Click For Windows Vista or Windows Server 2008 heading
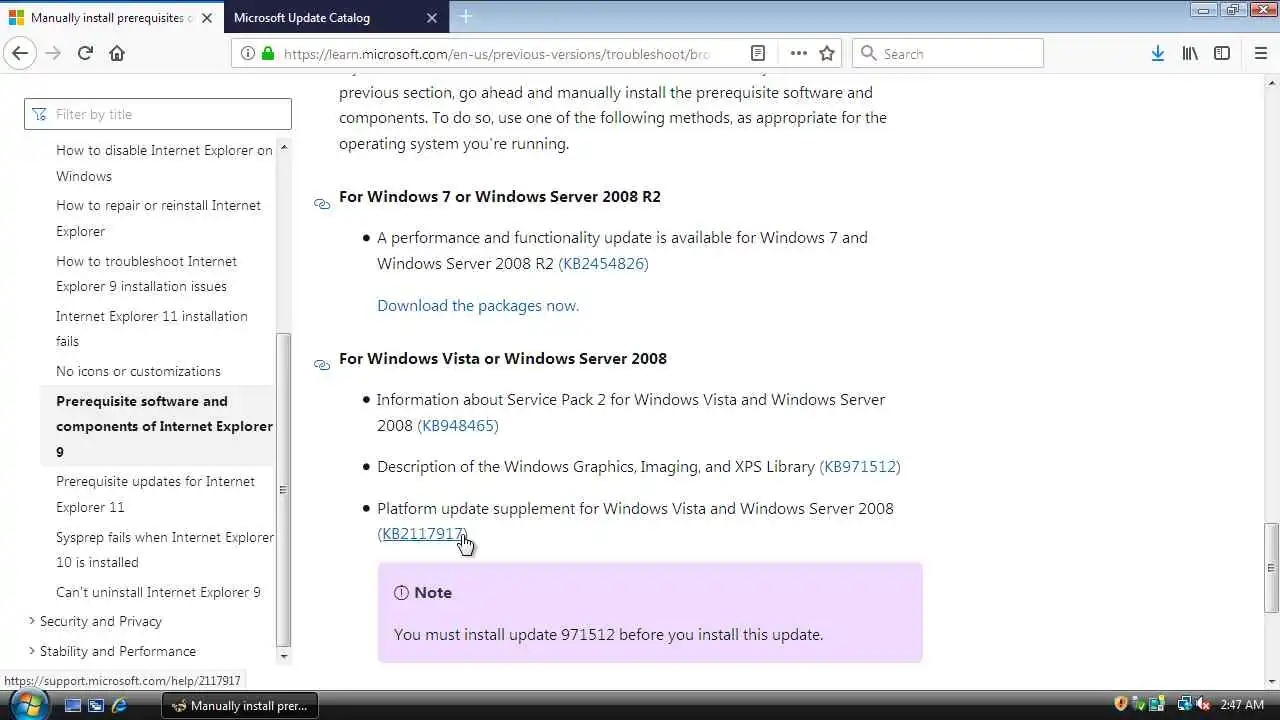This screenshot has height=720, width=1280. (x=503, y=358)
